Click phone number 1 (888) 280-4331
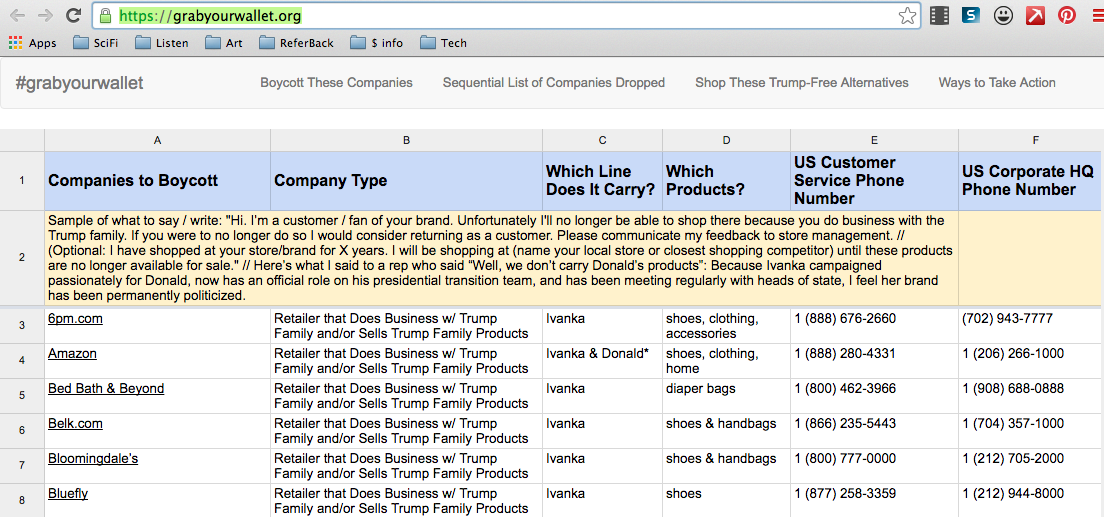 click(845, 354)
